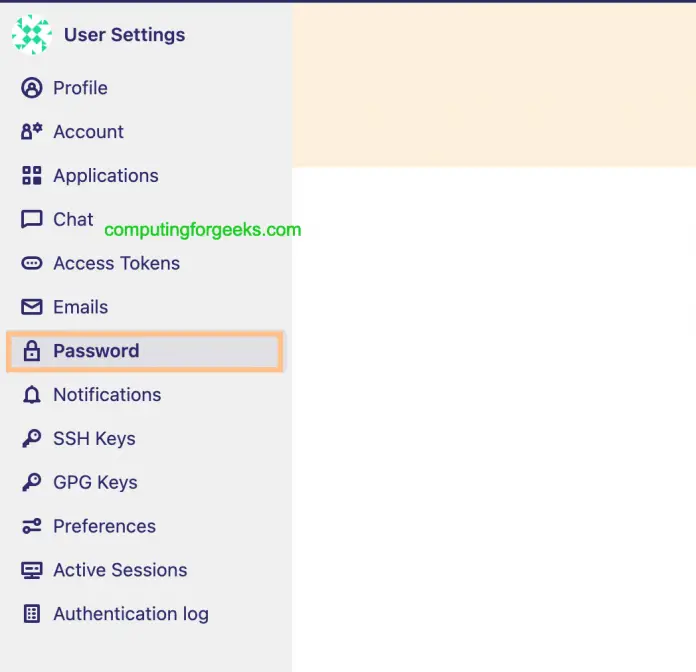Click the Applications grid icon
696x672 pixels.
point(32,176)
